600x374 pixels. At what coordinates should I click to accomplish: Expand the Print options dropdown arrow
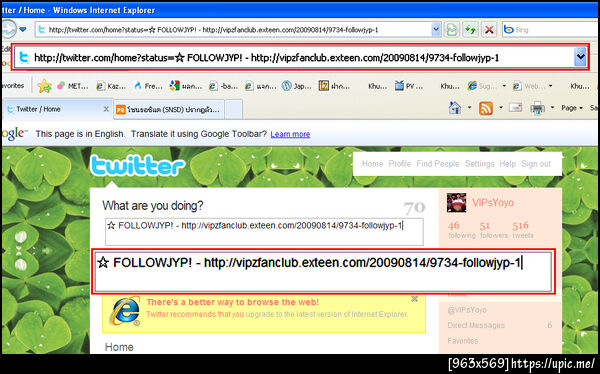(x=552, y=108)
